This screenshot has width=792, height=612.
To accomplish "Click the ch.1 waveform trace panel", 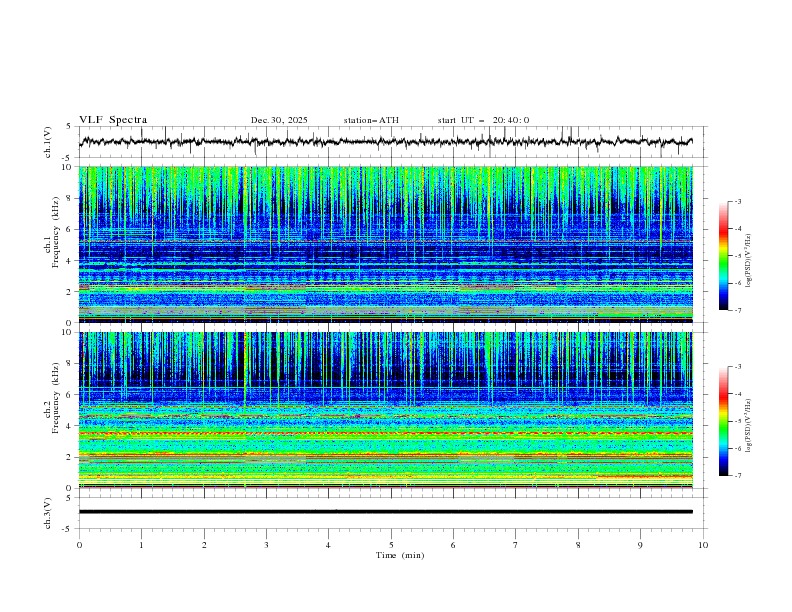I will tap(392, 142).
